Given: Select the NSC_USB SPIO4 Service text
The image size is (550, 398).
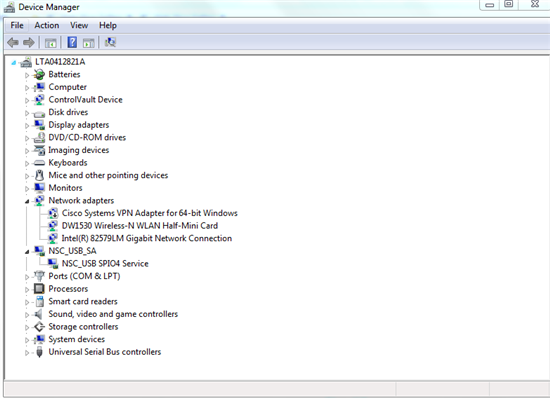Looking at the screenshot, I should 105,264.
